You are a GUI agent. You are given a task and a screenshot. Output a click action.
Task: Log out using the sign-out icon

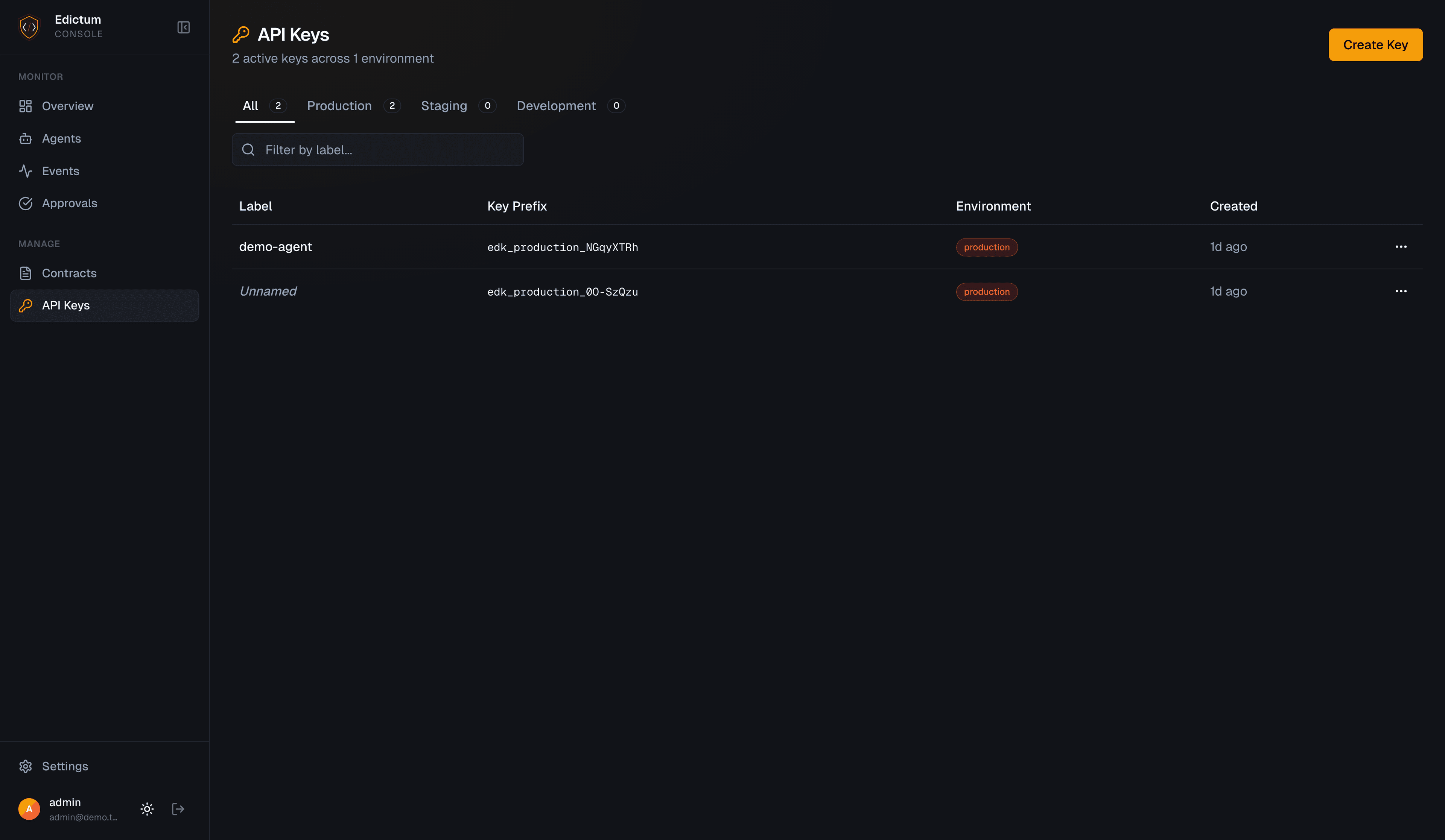pos(178,808)
